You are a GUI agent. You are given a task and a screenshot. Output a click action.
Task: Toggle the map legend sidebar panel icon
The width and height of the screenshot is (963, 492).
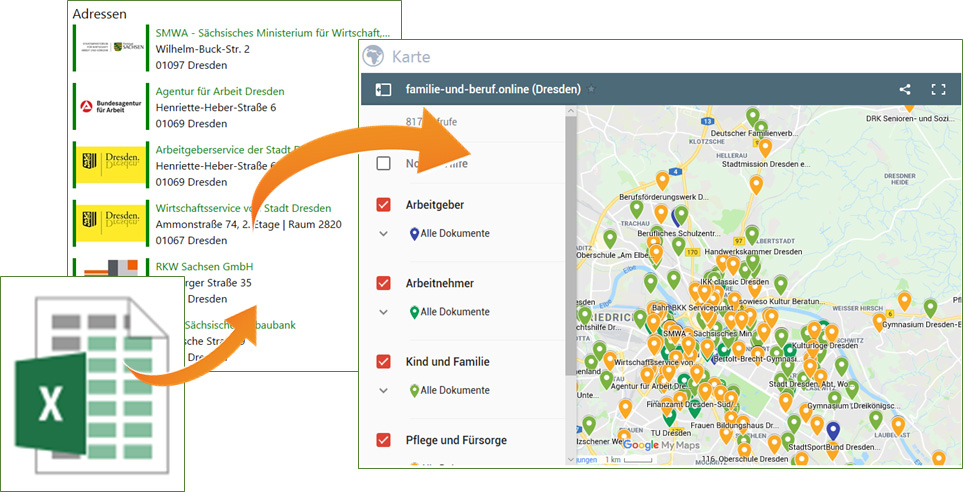tap(383, 89)
